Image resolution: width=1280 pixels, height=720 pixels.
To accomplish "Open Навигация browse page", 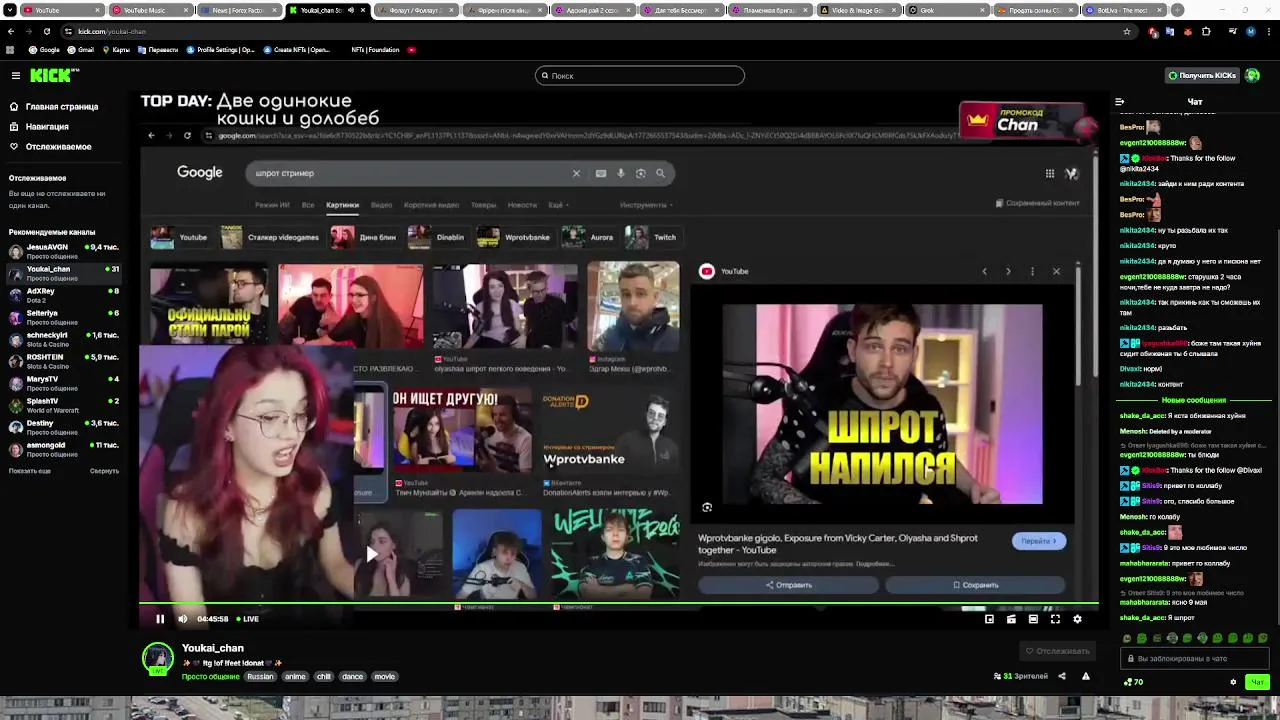I will (39, 127).
